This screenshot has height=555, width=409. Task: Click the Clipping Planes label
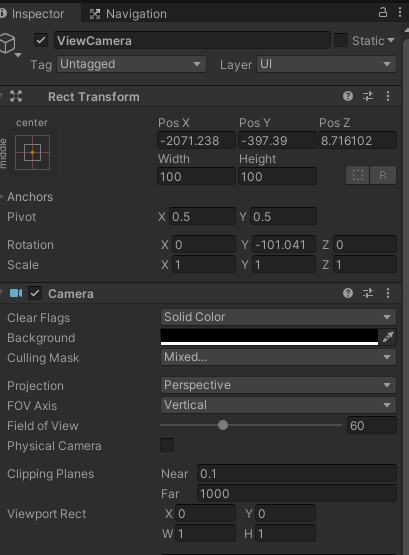[x=51, y=474]
